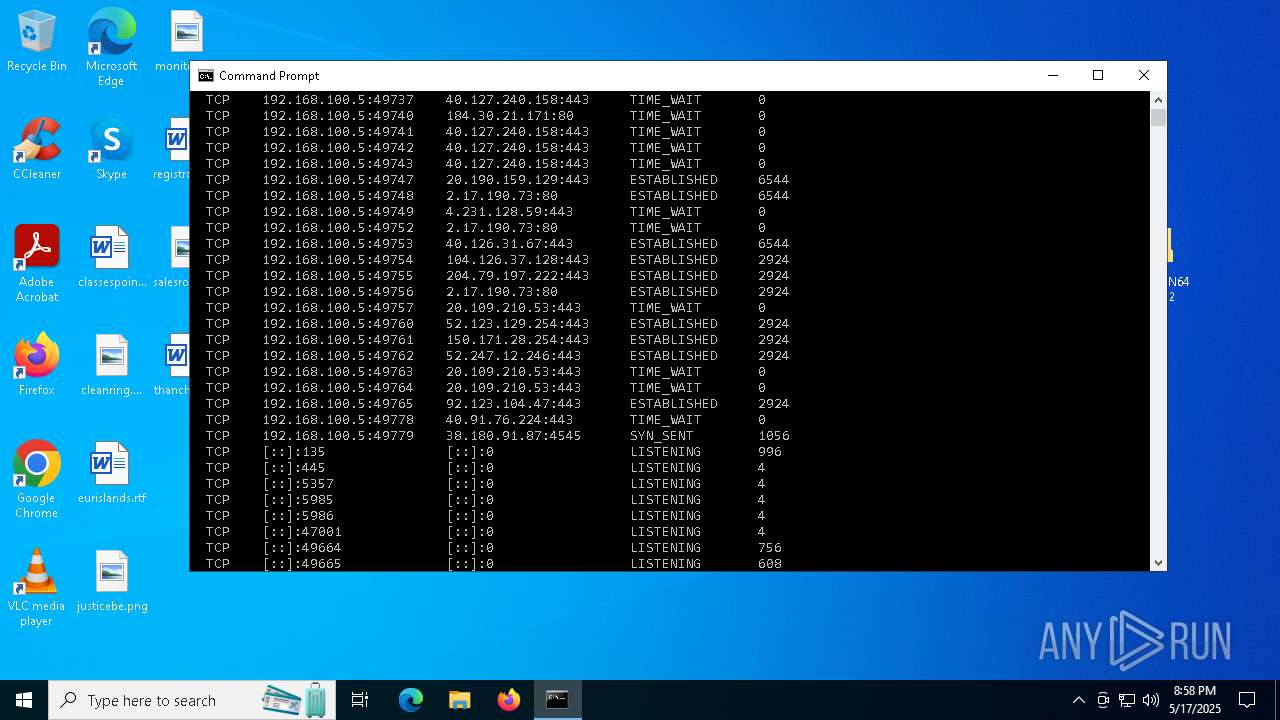Click local address [::]:47001
This screenshot has height=720, width=1280.
302,532
